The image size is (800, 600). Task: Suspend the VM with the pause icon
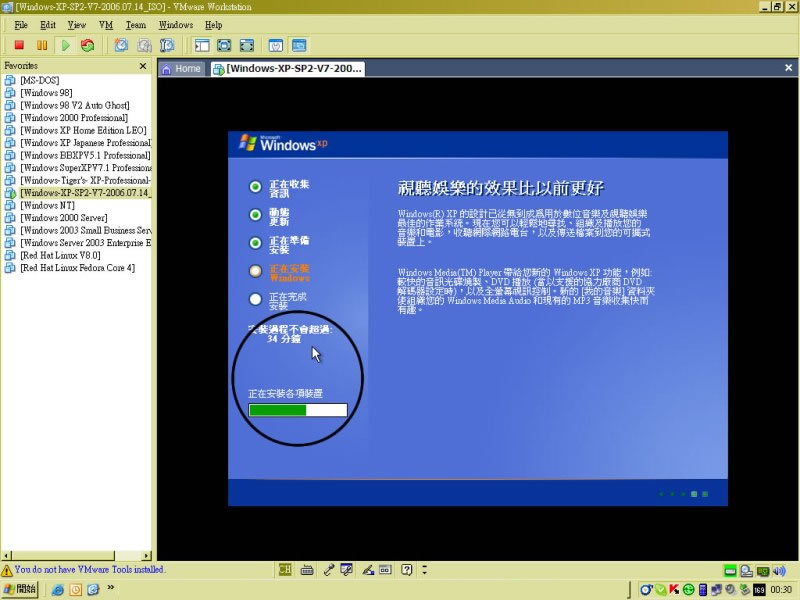[42, 45]
